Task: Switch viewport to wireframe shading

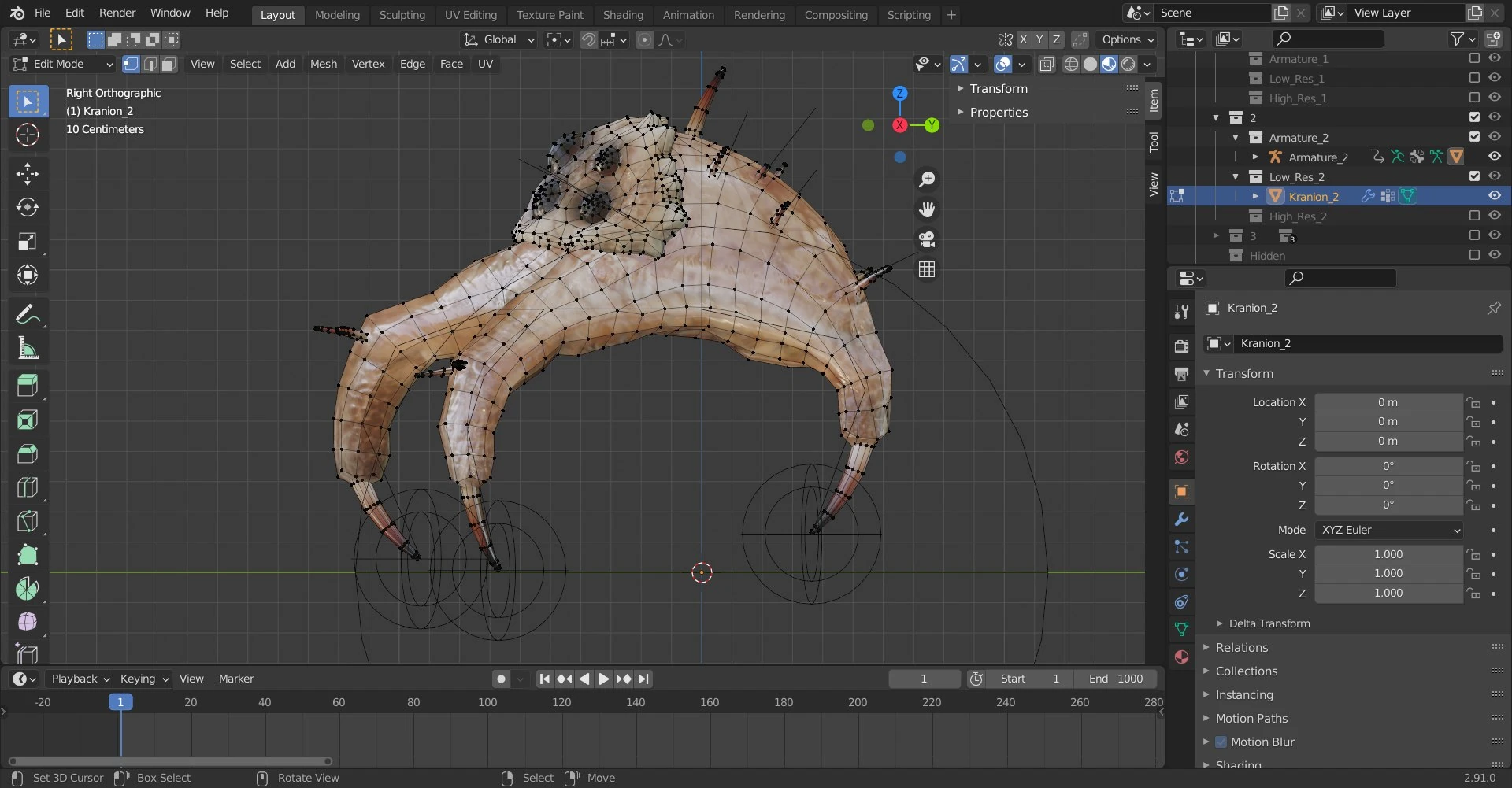Action: [x=1072, y=64]
